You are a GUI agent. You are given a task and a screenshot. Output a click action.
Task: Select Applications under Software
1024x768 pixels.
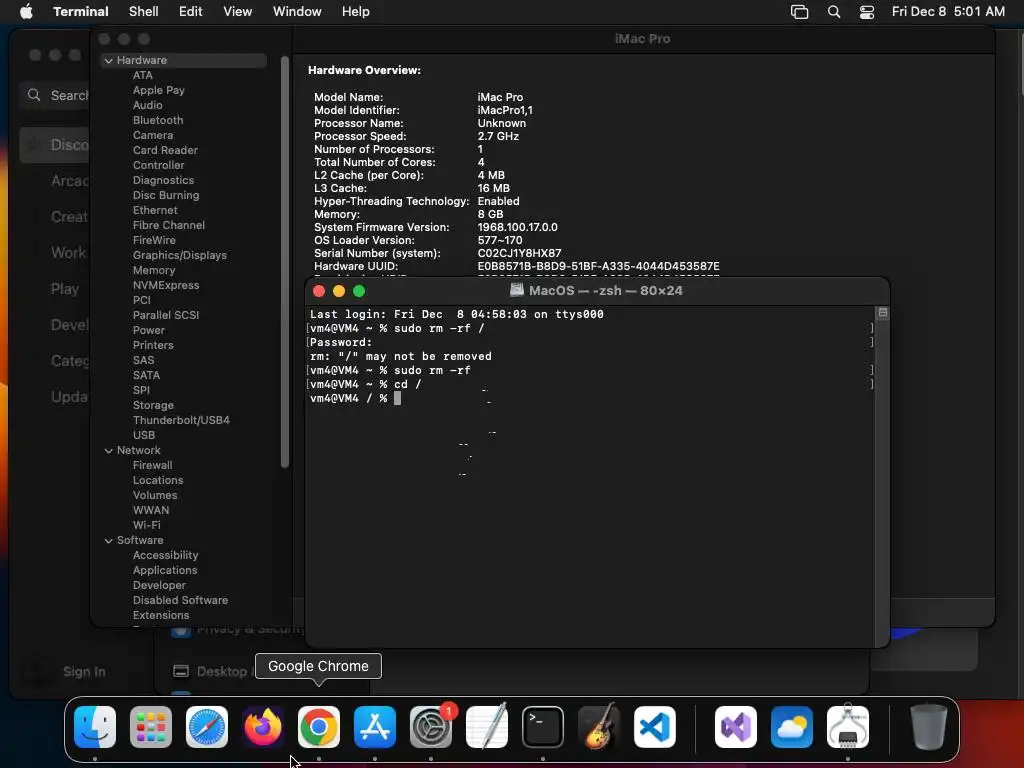165,571
